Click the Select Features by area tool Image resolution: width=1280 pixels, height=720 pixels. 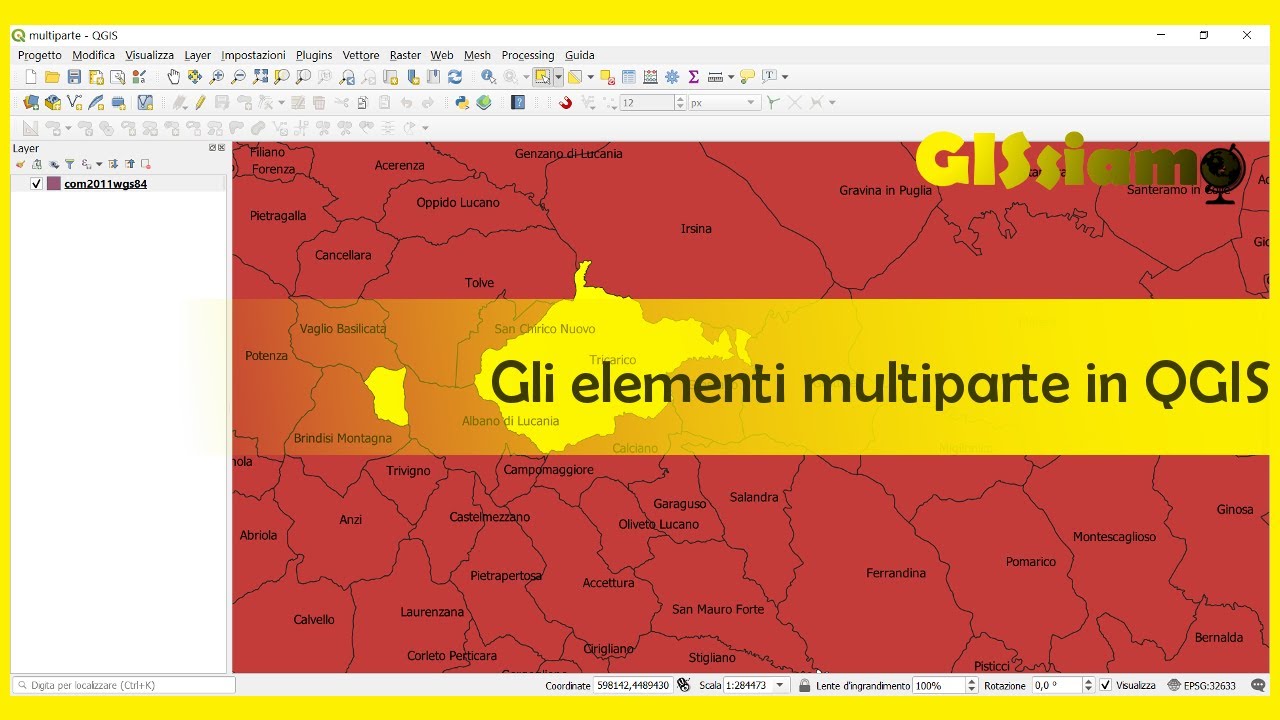point(543,76)
